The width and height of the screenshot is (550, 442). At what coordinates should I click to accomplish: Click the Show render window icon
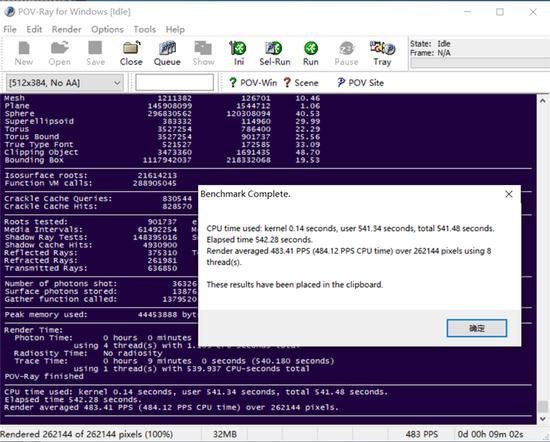pos(203,53)
